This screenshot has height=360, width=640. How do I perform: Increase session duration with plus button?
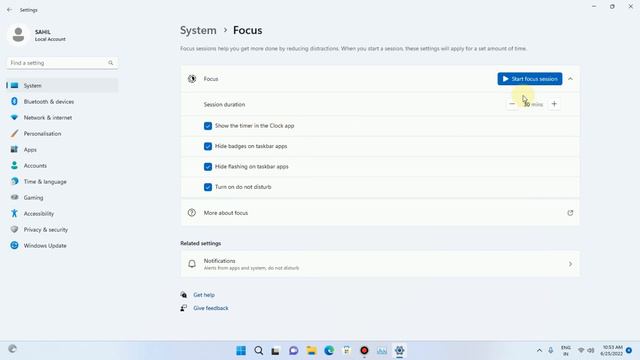tap(554, 104)
